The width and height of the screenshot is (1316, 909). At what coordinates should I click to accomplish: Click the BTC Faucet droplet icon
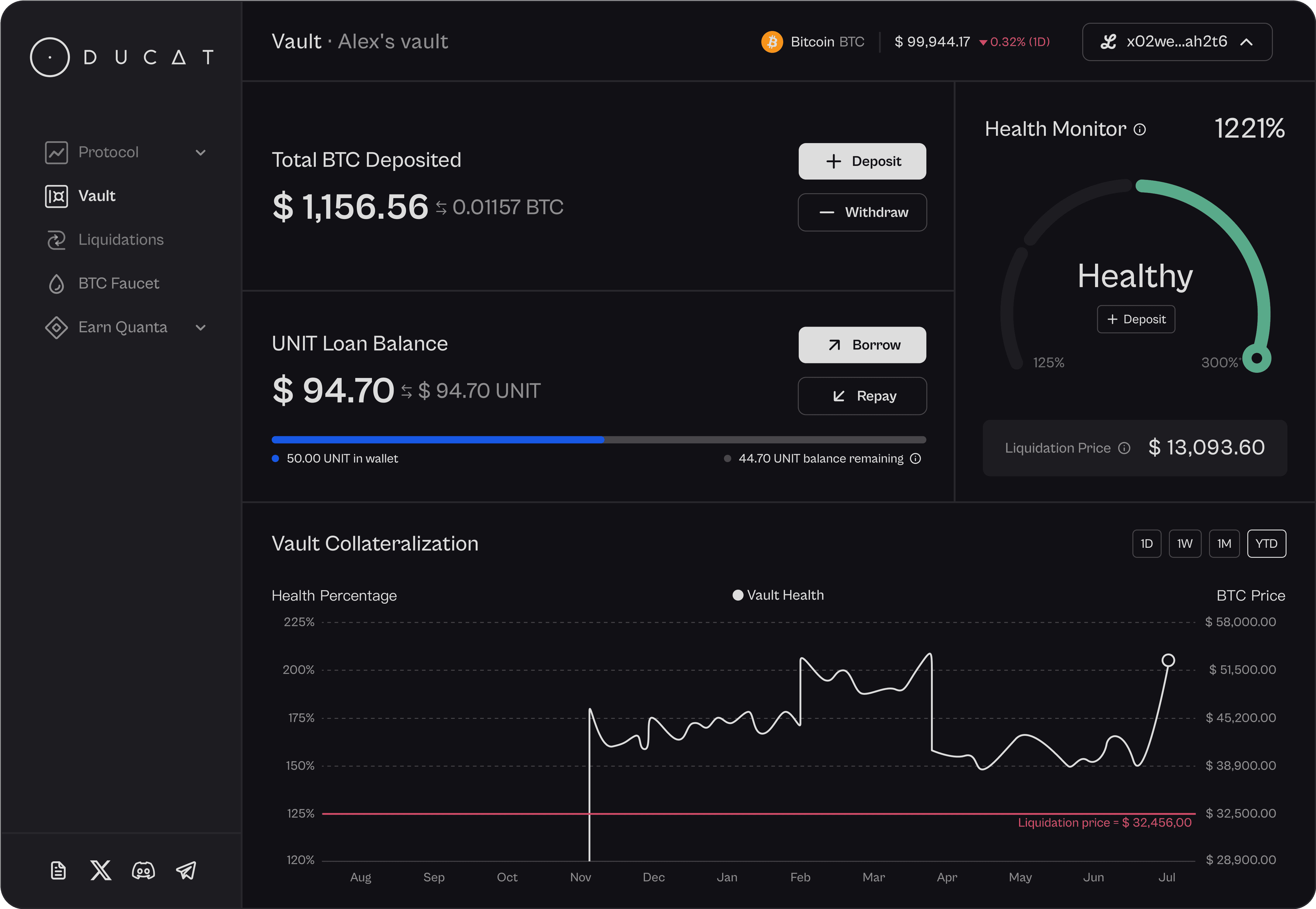(57, 283)
